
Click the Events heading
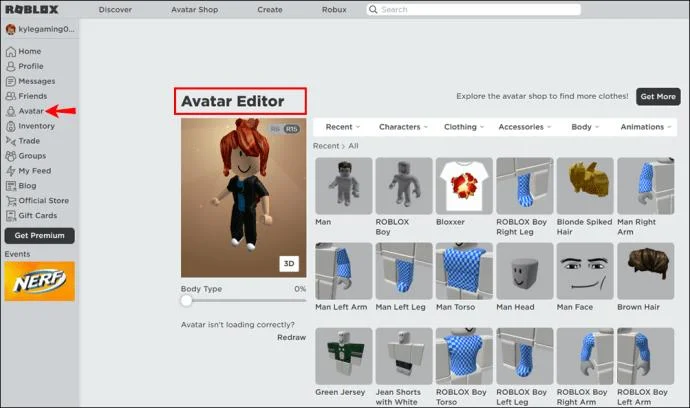point(17,254)
